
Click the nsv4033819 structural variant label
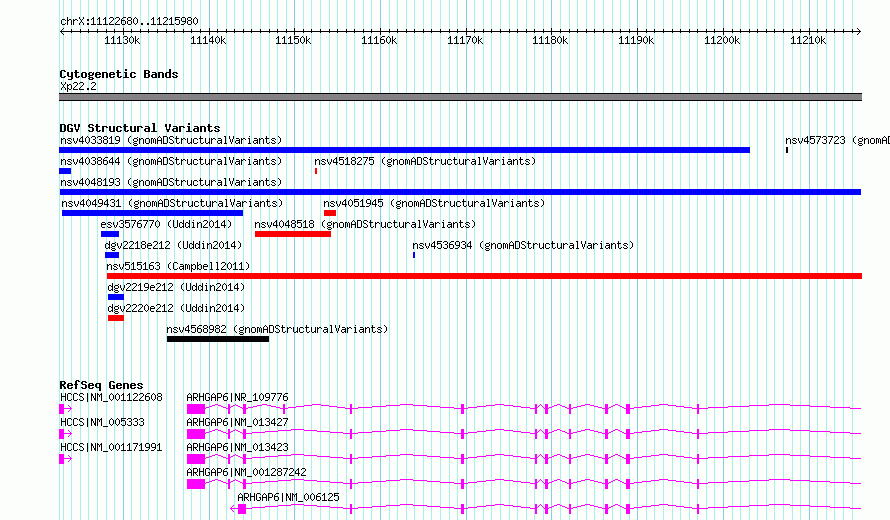tap(171, 140)
